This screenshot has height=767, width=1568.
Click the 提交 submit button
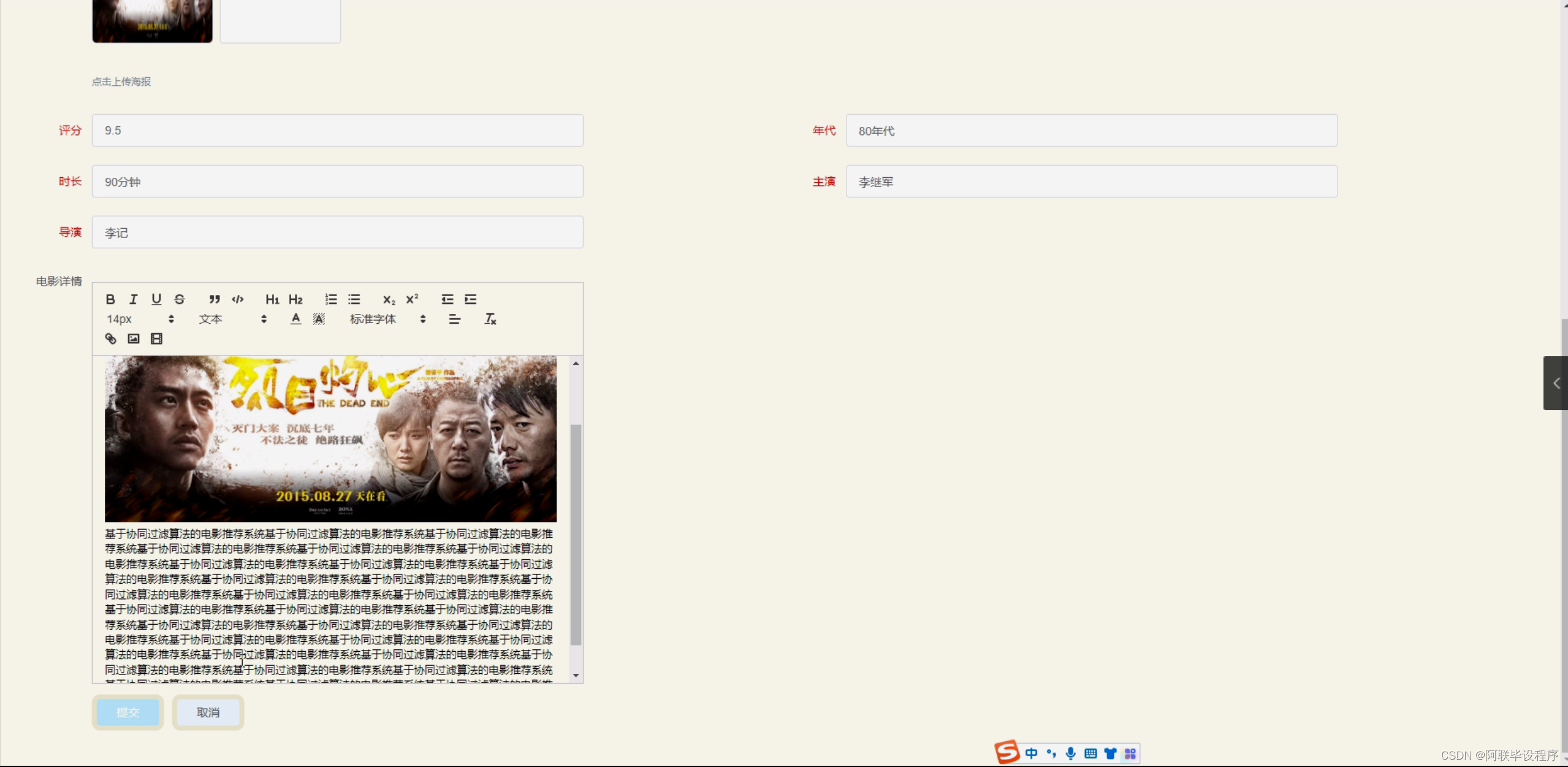tap(127, 712)
